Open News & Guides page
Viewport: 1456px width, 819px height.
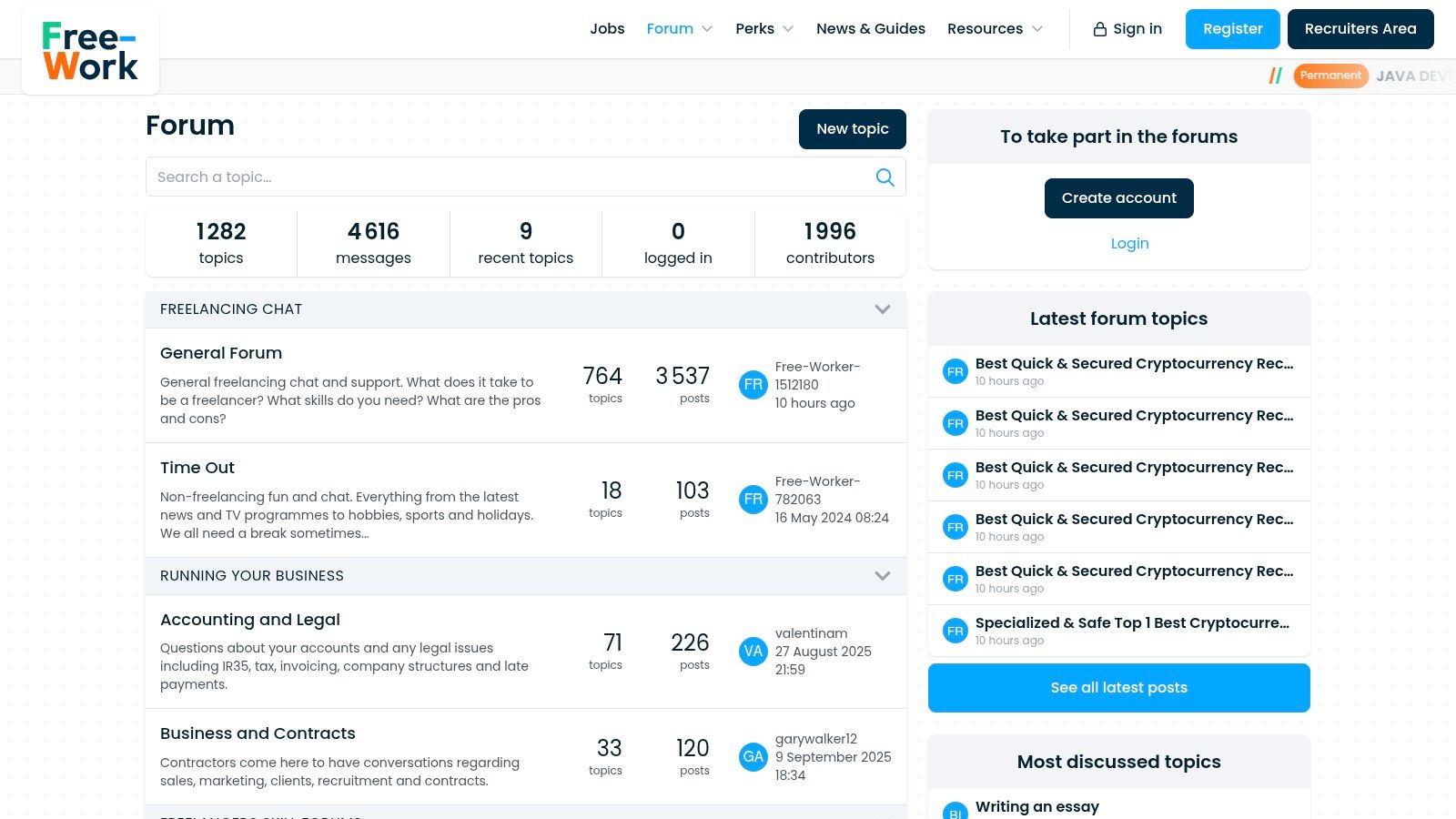point(871,29)
